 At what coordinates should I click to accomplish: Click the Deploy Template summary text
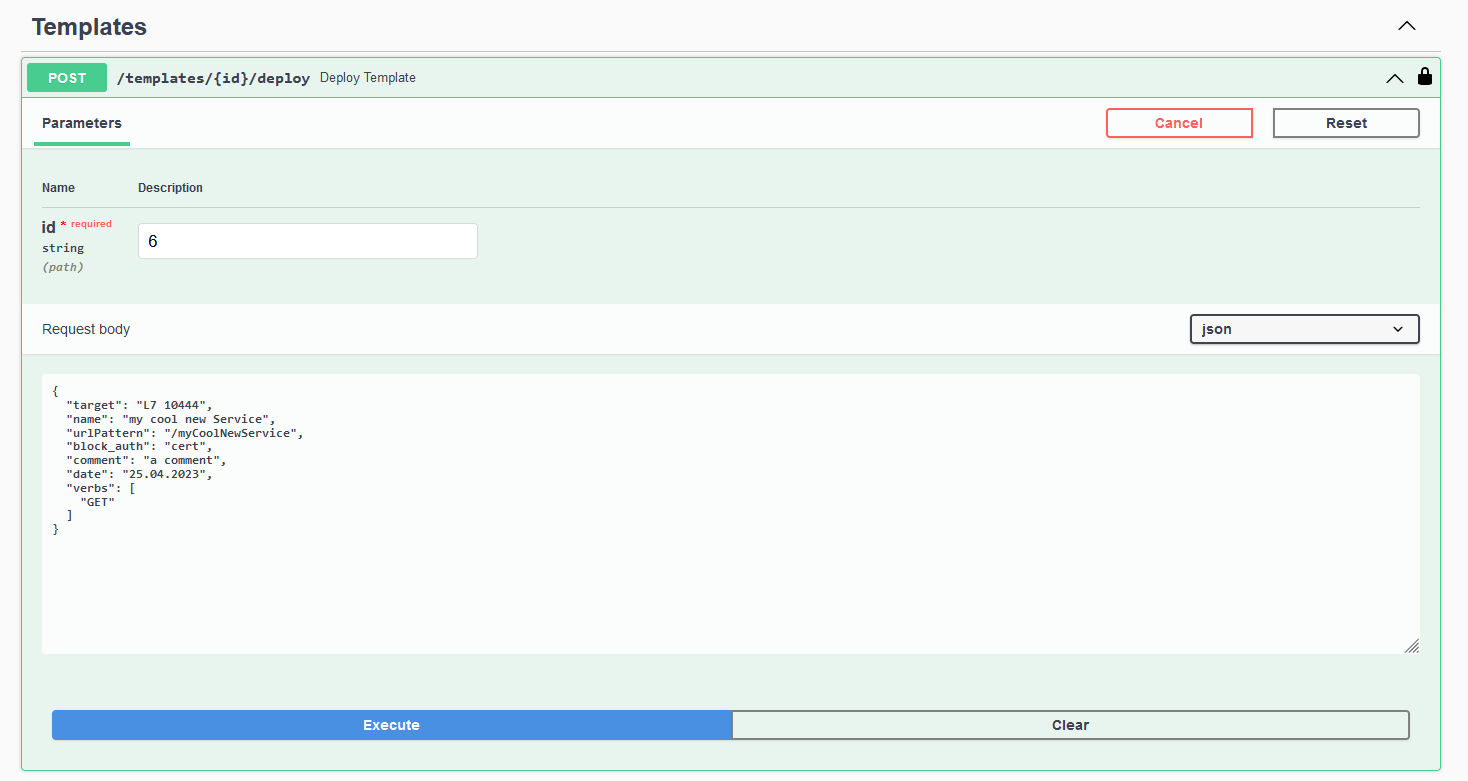pyautogui.click(x=367, y=78)
